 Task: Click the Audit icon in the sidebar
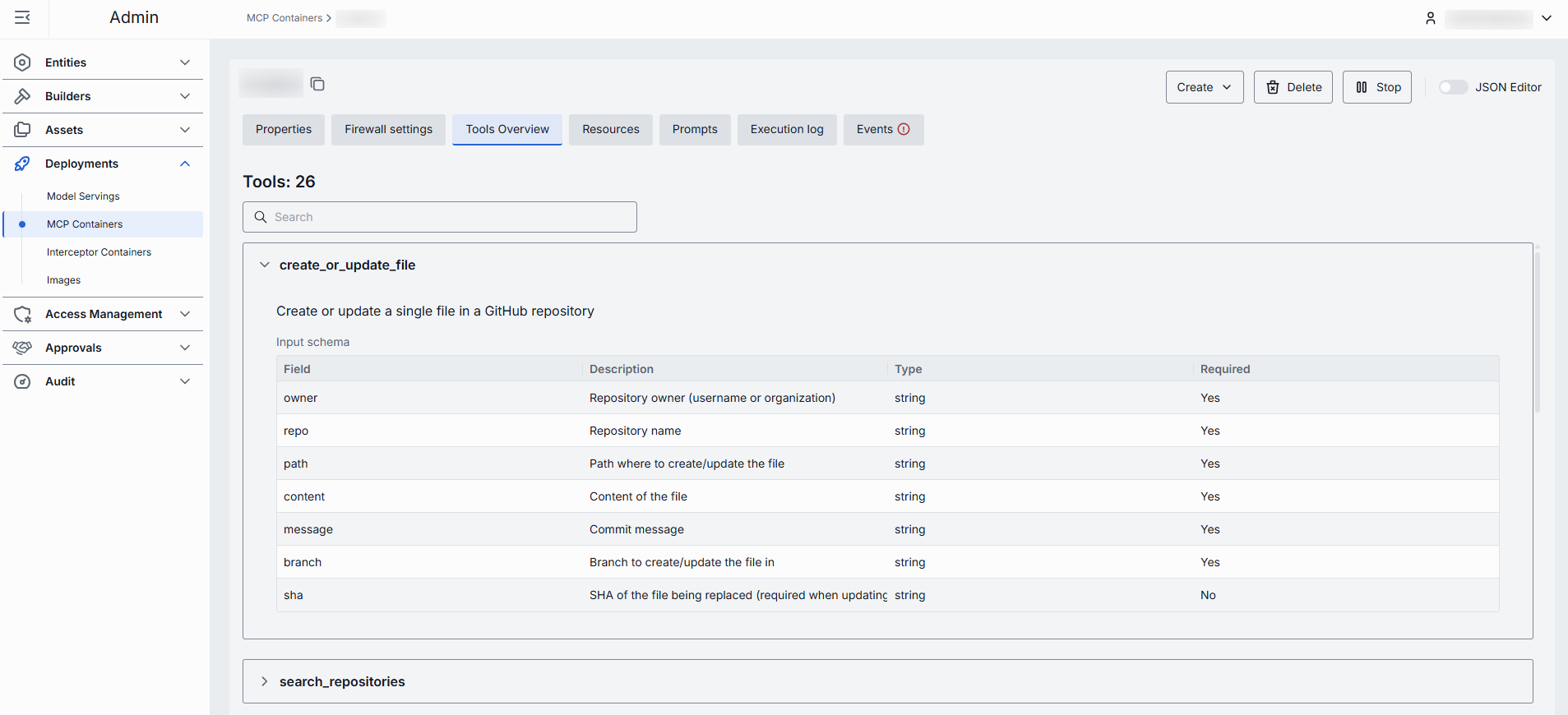23,381
